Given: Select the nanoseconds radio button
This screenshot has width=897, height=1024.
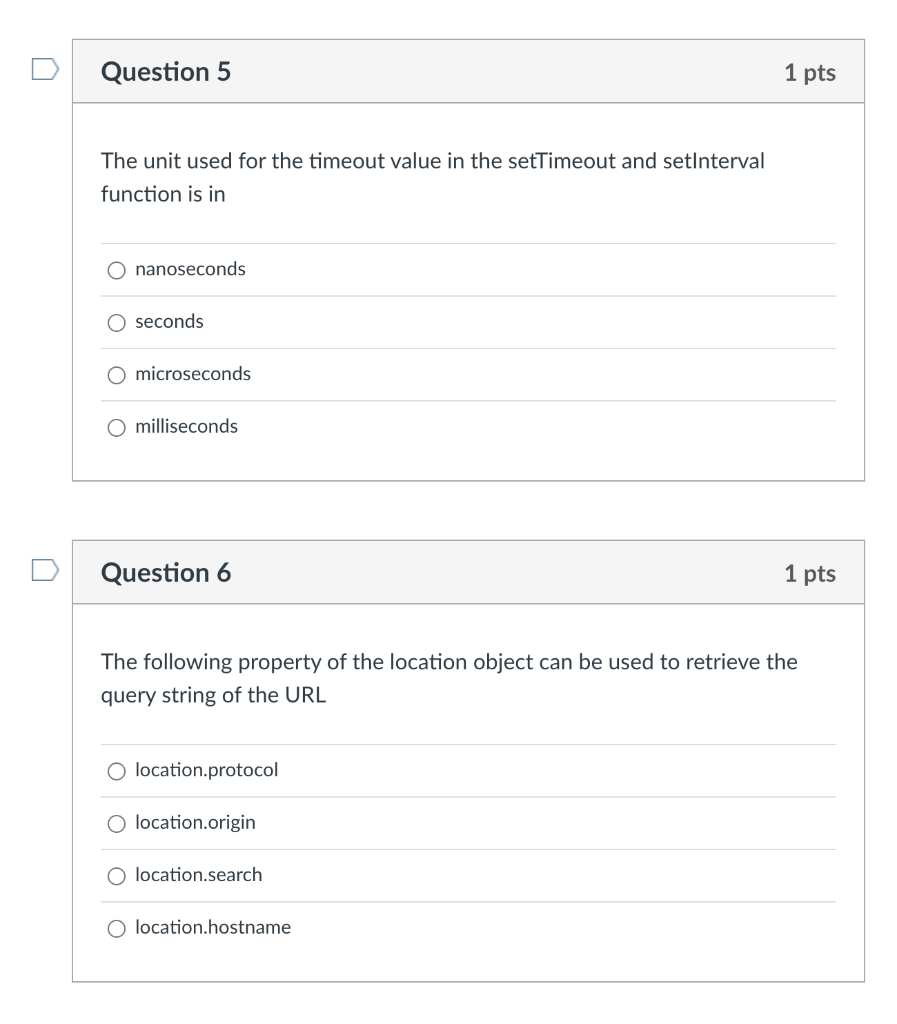Looking at the screenshot, I should point(116,269).
